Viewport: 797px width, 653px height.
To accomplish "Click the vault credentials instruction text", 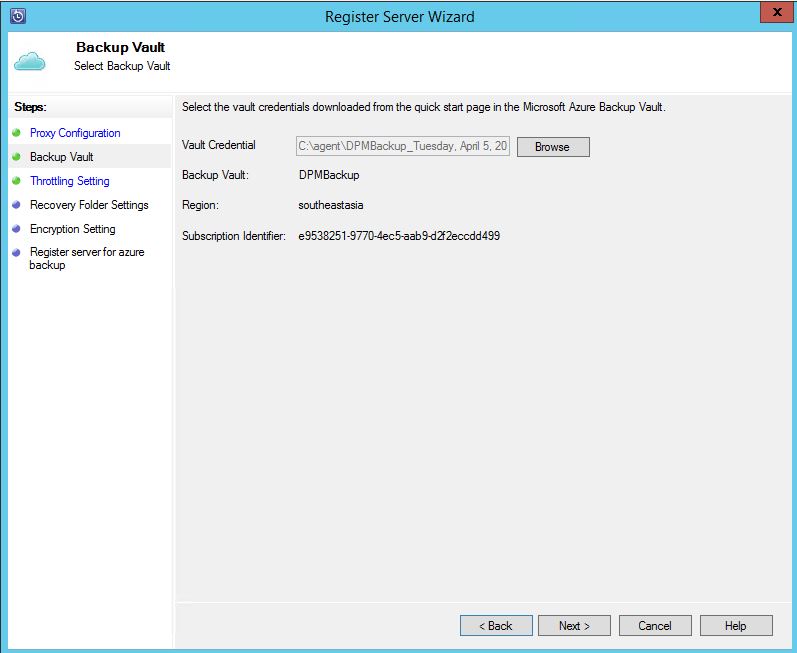I will coord(423,107).
